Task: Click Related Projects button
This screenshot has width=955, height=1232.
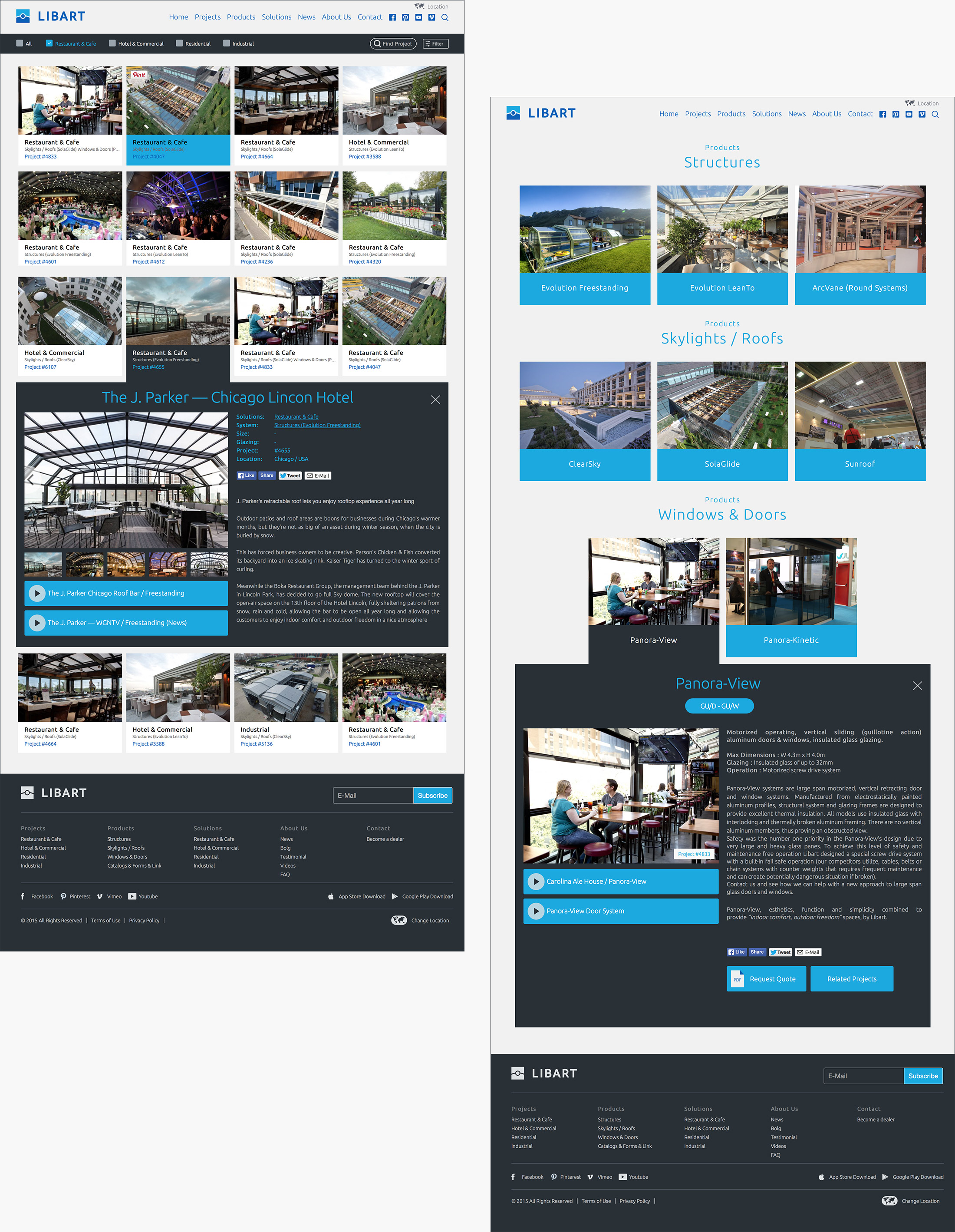Action: click(x=852, y=979)
